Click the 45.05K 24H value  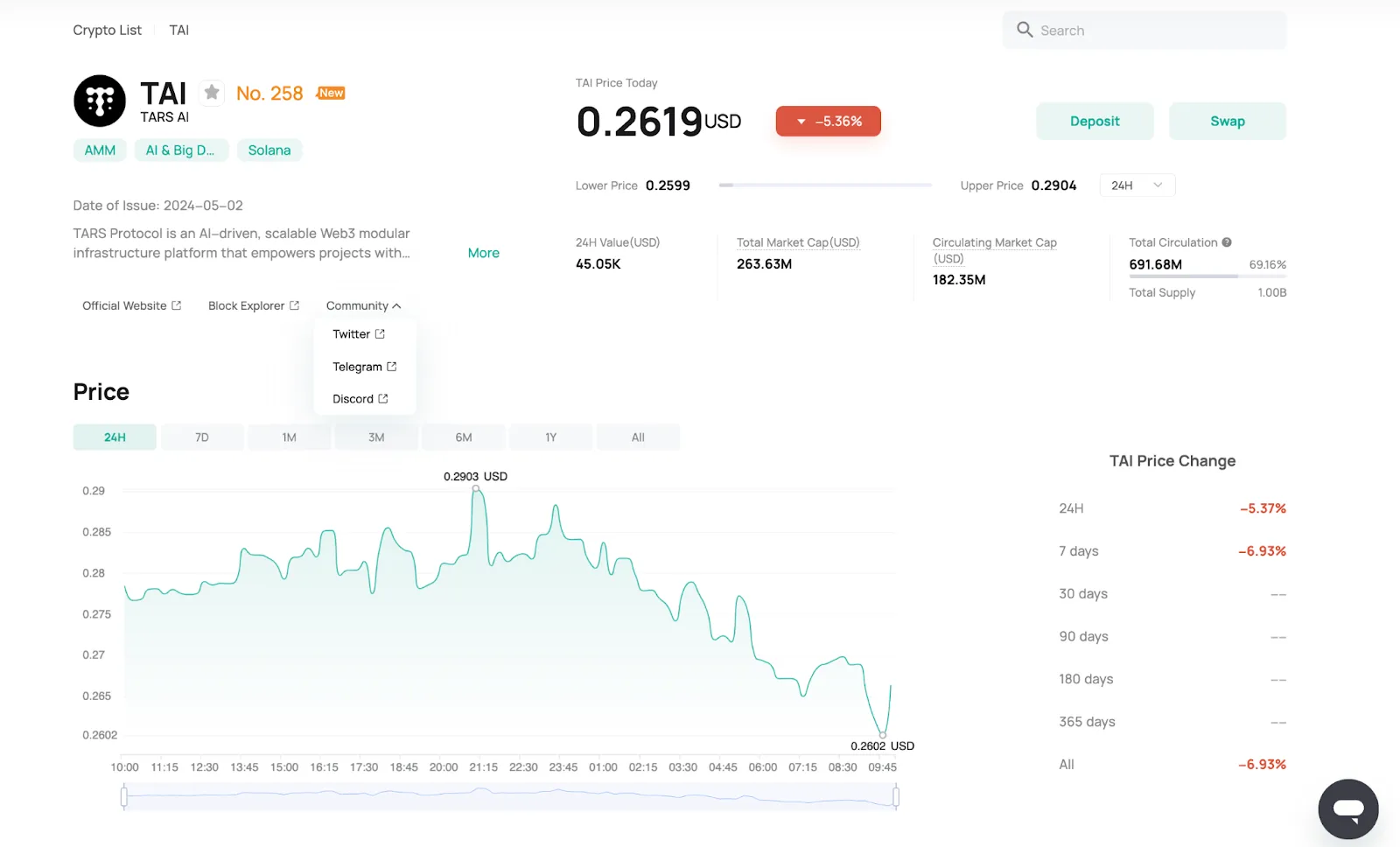pyautogui.click(x=598, y=264)
